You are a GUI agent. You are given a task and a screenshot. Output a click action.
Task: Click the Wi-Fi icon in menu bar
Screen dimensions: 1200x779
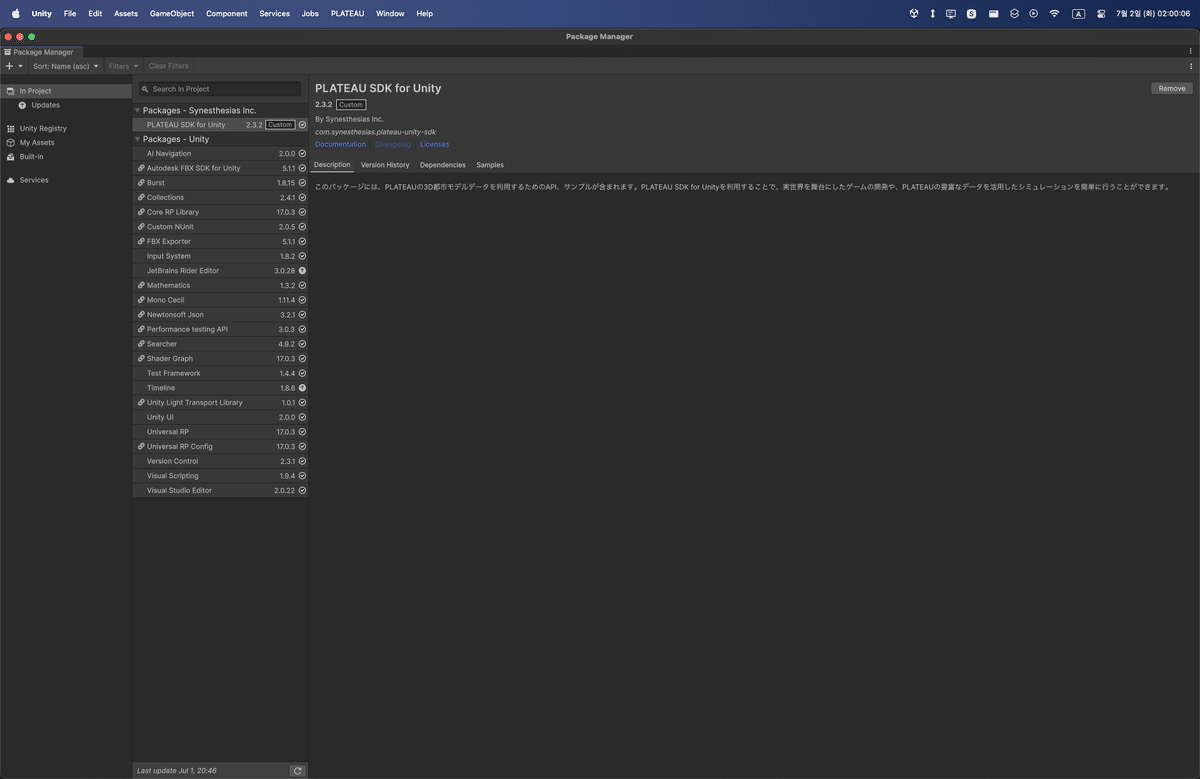click(1054, 13)
